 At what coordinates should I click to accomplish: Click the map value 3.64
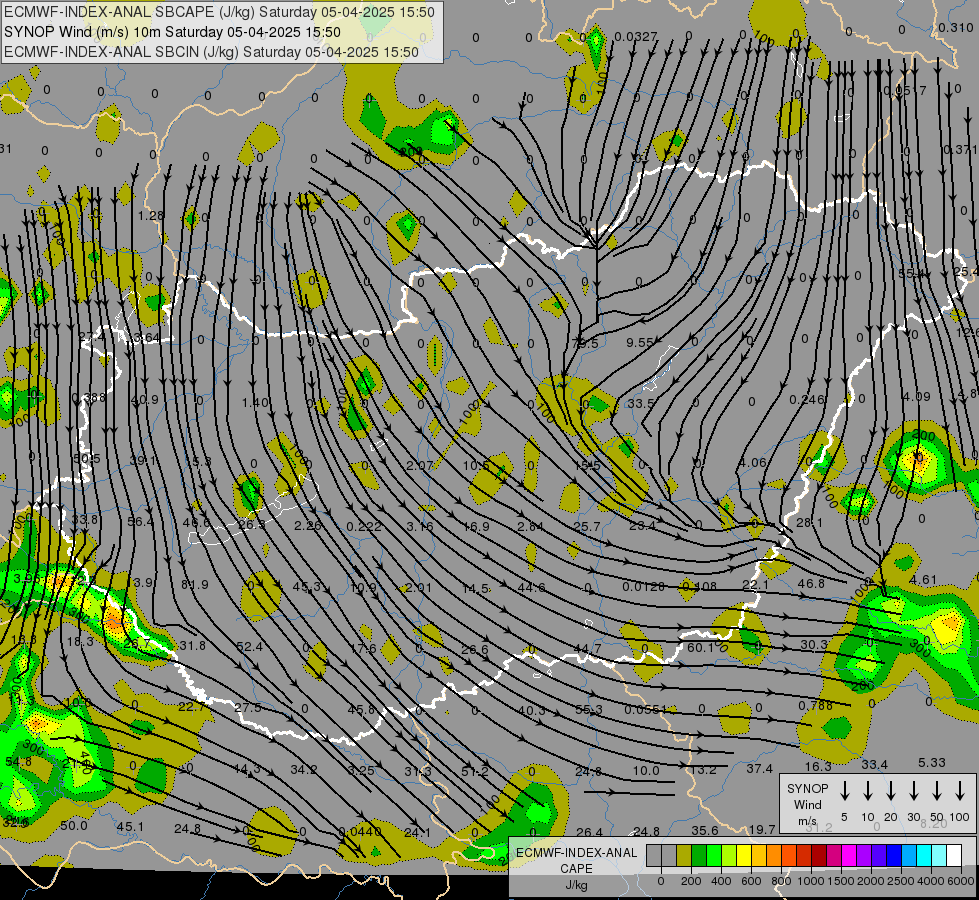tap(147, 338)
